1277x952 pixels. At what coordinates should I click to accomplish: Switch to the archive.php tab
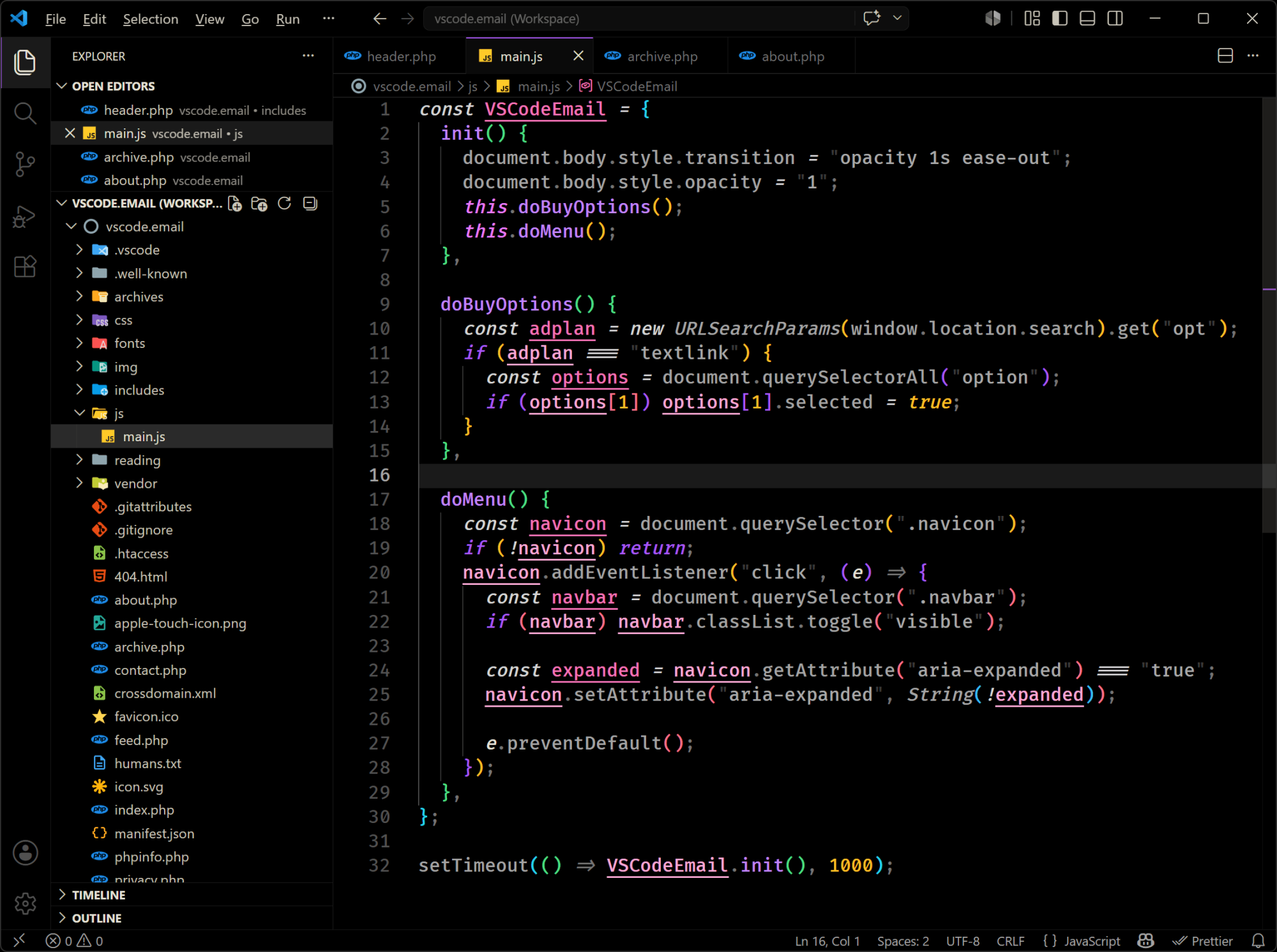pos(661,56)
